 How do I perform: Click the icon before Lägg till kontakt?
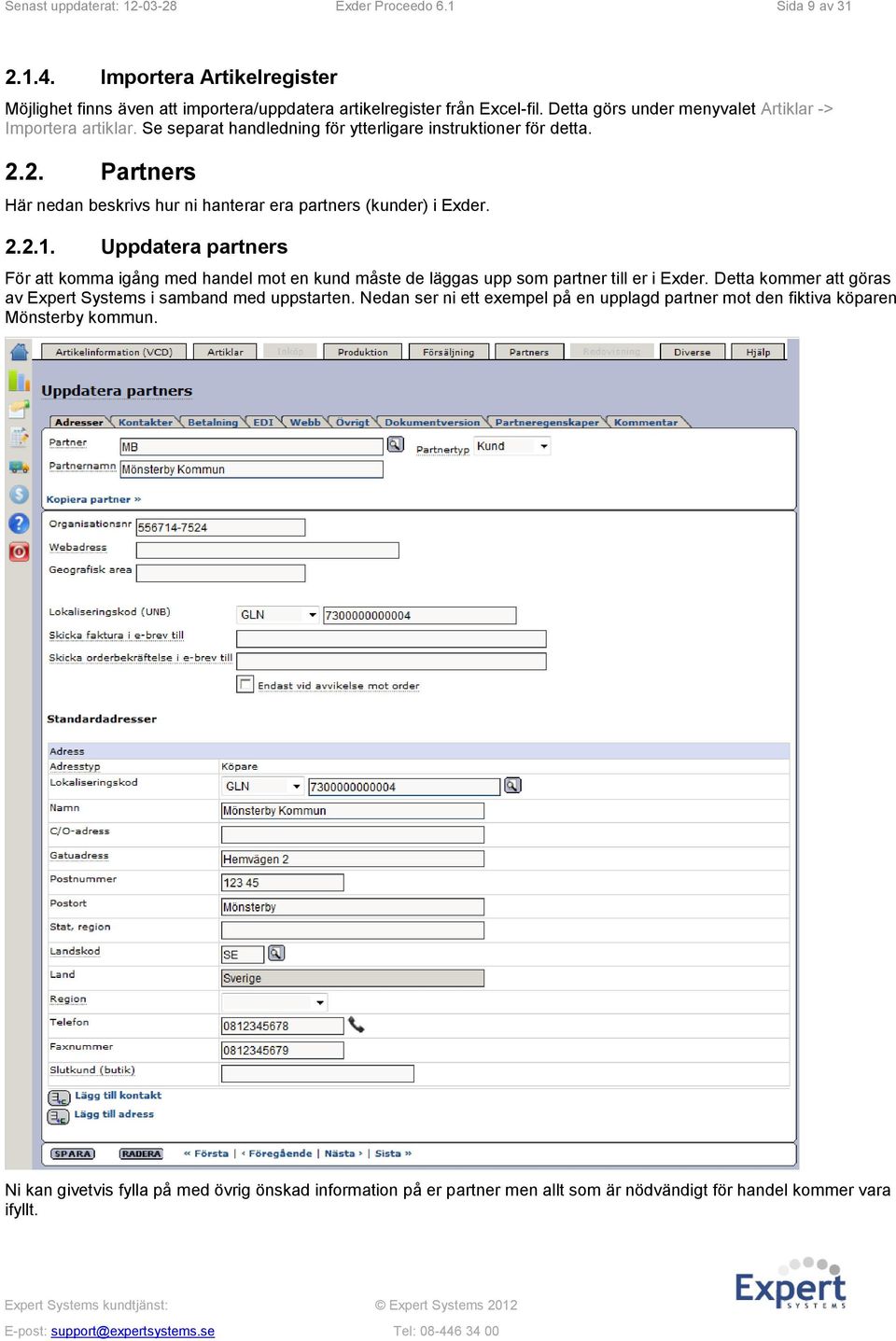[x=59, y=1097]
